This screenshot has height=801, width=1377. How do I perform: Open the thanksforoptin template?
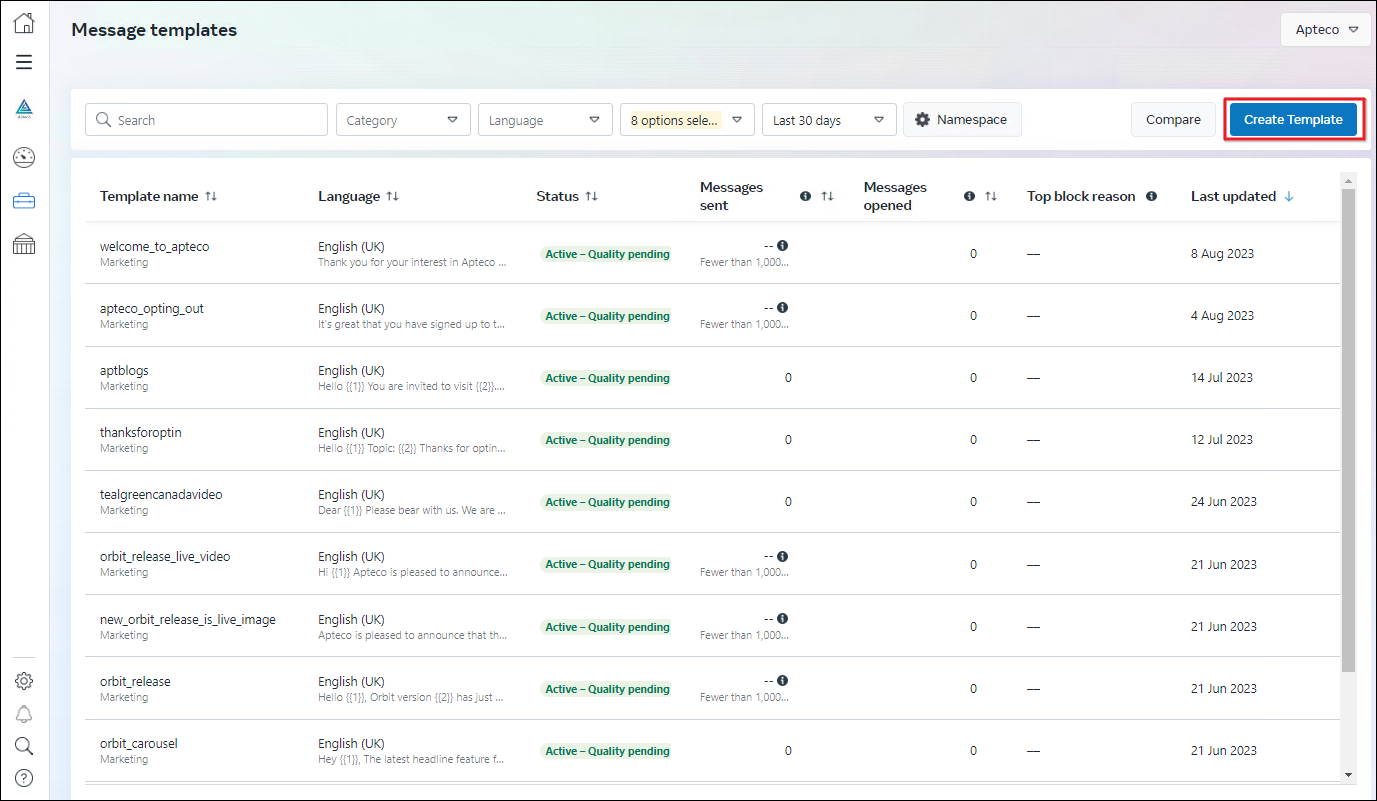click(x=141, y=433)
